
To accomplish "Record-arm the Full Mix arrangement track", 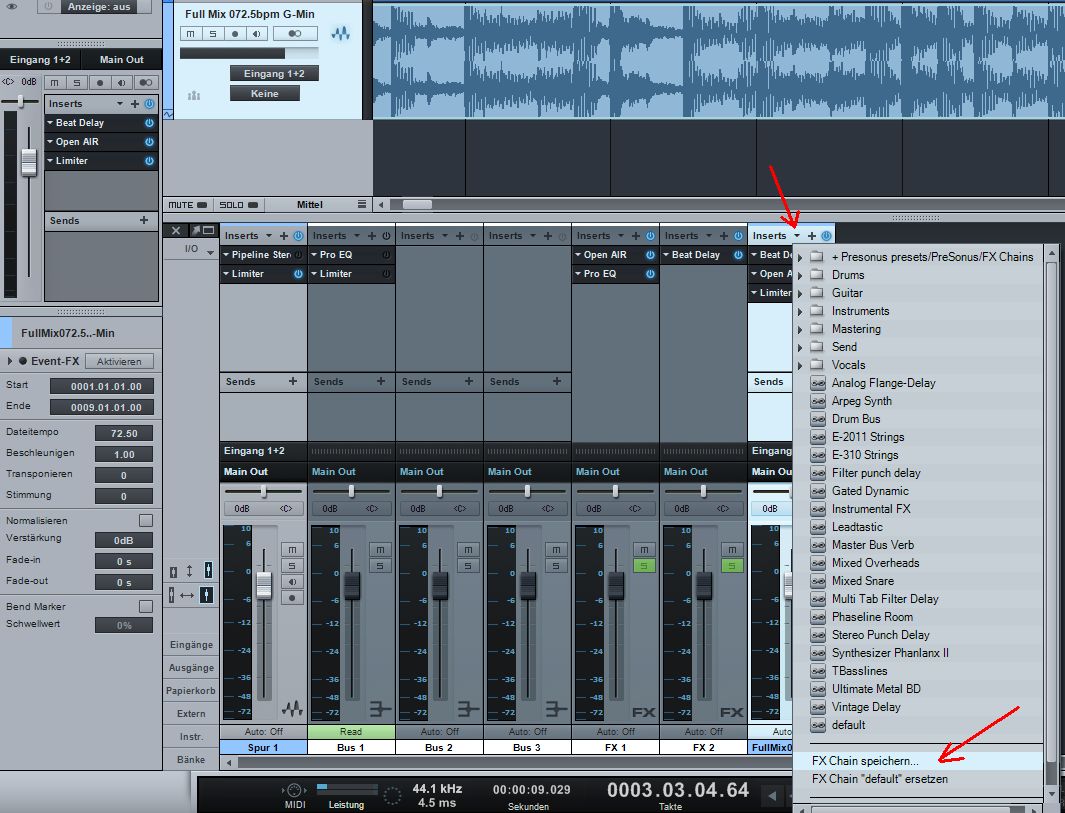I will [x=235, y=33].
